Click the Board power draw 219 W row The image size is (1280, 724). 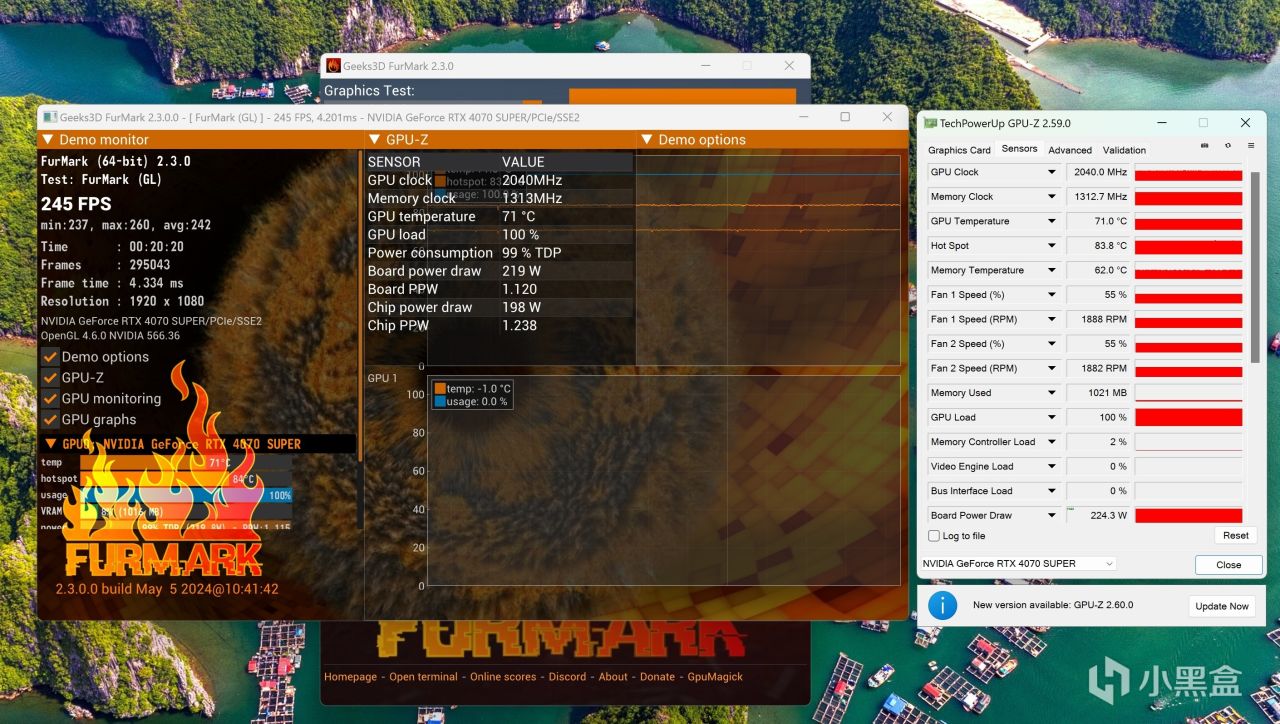tap(499, 271)
